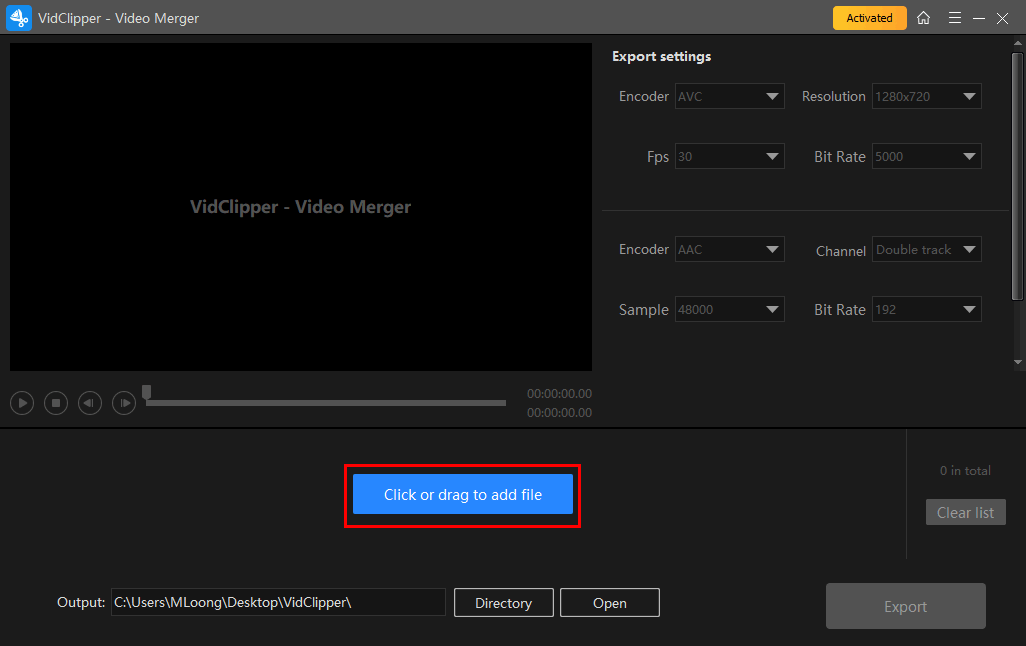Screen dimensions: 1026x646
Task: Expand the video Encoder AVC dropdown
Action: coord(730,97)
